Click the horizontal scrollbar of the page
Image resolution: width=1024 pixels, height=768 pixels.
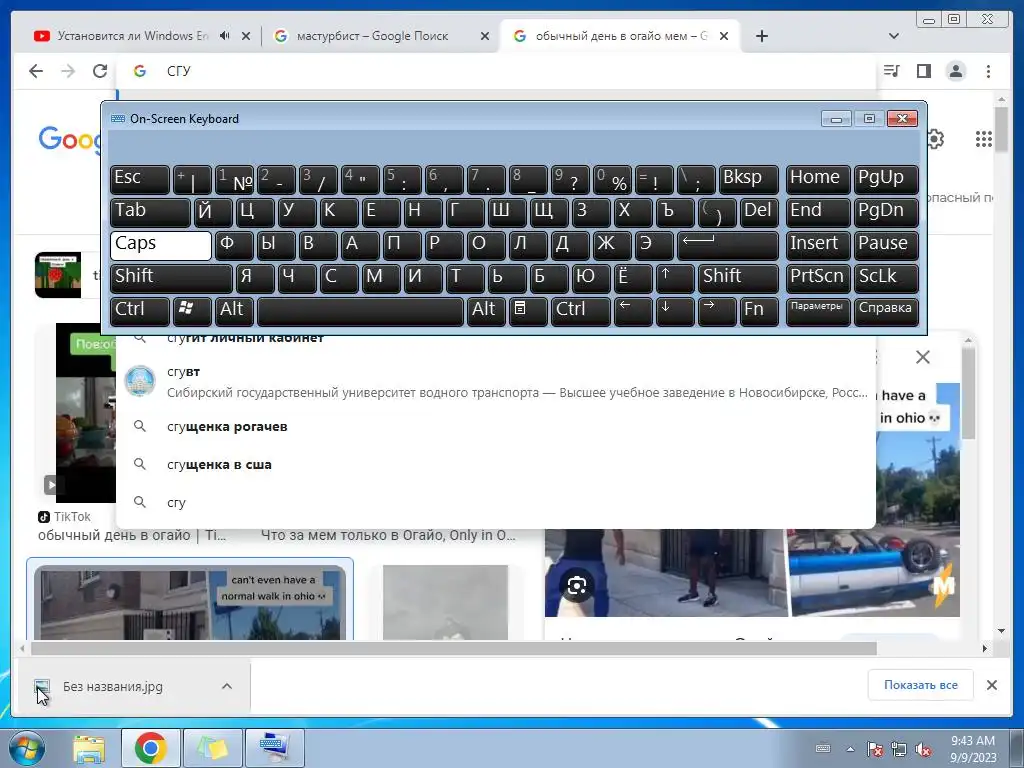(454, 648)
